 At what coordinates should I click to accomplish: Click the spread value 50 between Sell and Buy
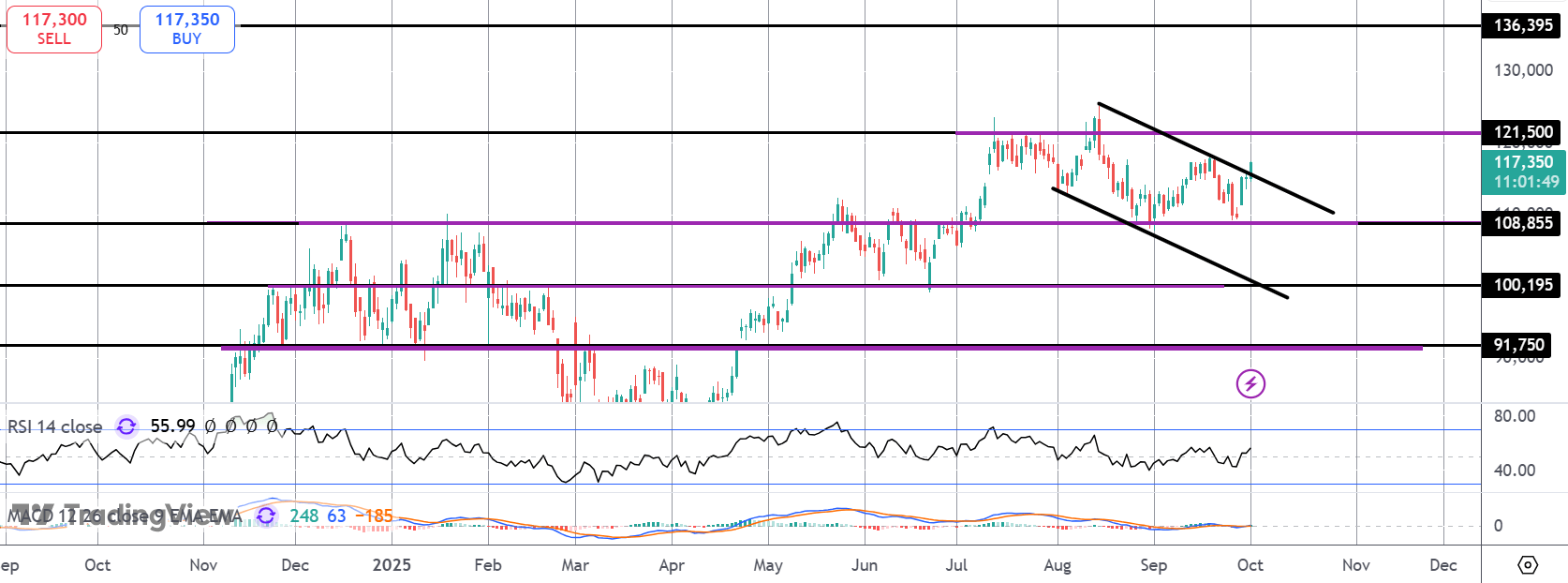point(121,30)
